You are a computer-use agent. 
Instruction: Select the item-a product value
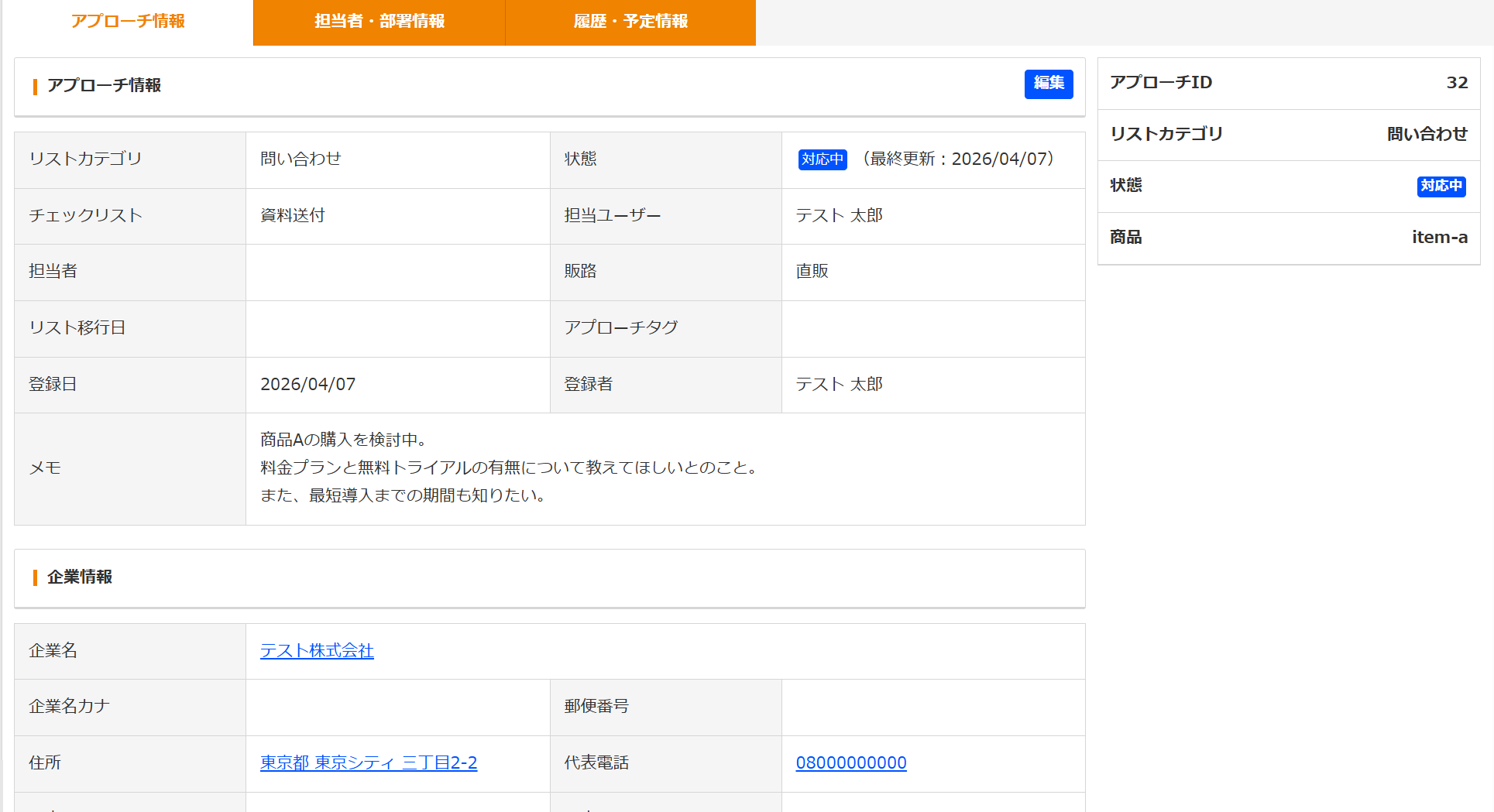[1439, 238]
